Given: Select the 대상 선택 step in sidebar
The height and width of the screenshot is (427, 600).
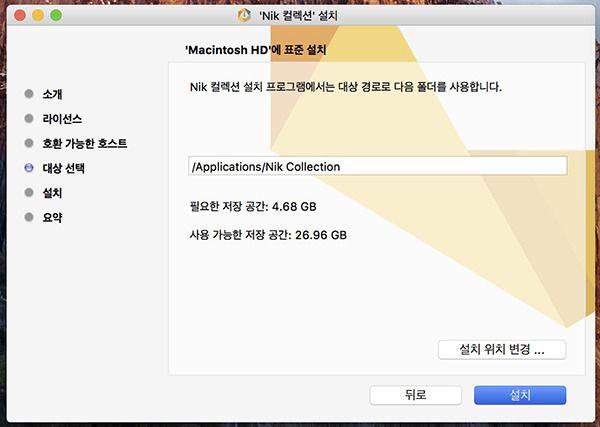Looking at the screenshot, I should click(64, 168).
